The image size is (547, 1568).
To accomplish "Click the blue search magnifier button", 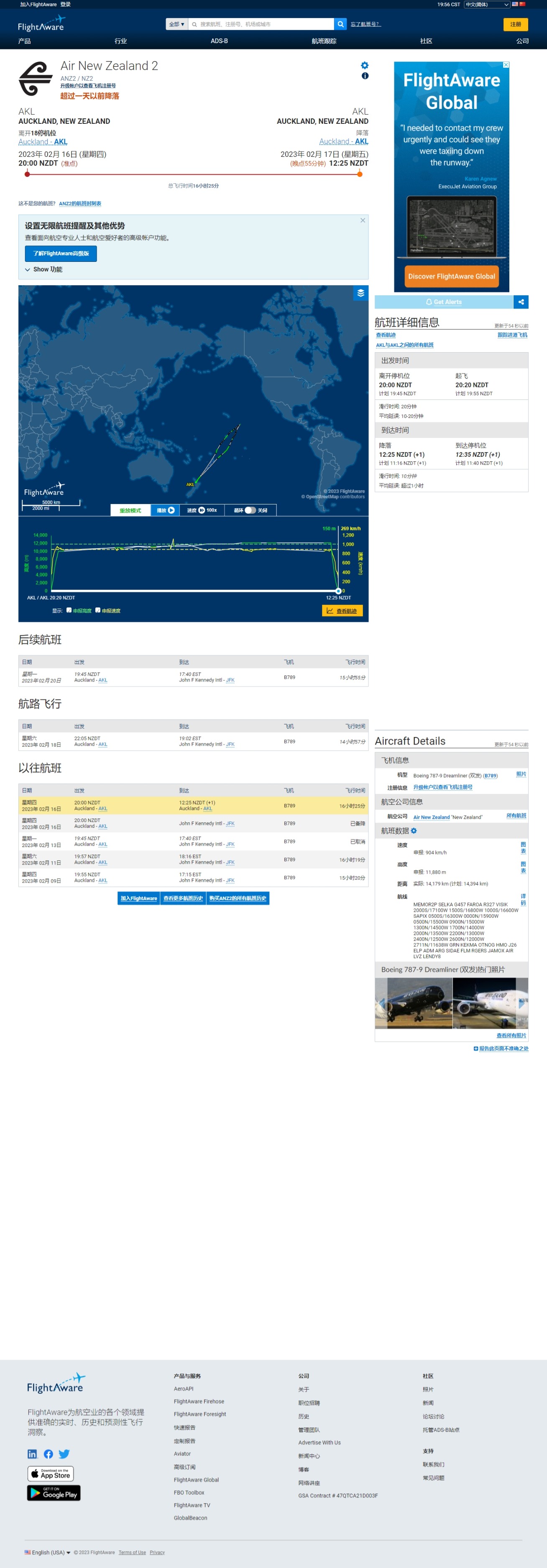I will pyautogui.click(x=341, y=24).
